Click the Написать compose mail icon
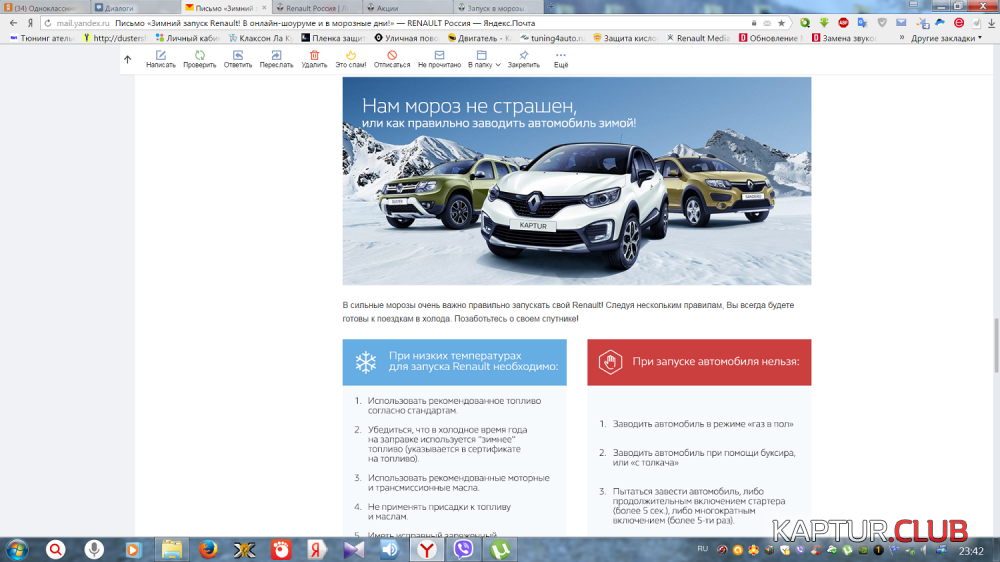 click(160, 59)
